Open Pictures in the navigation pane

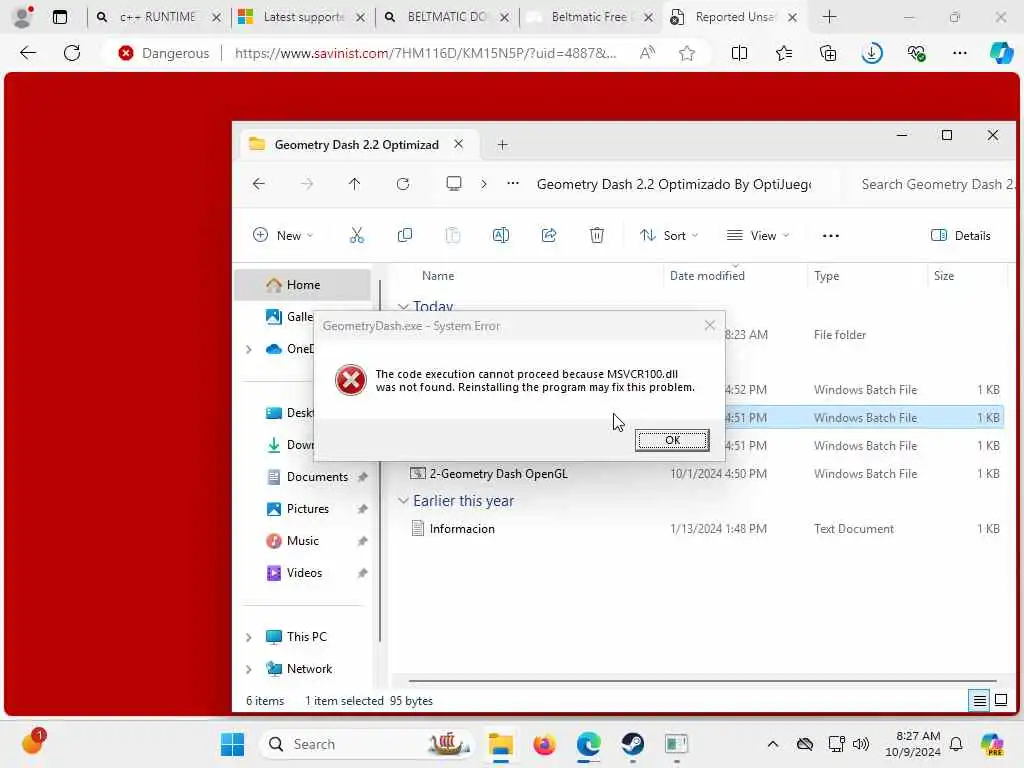(x=307, y=509)
